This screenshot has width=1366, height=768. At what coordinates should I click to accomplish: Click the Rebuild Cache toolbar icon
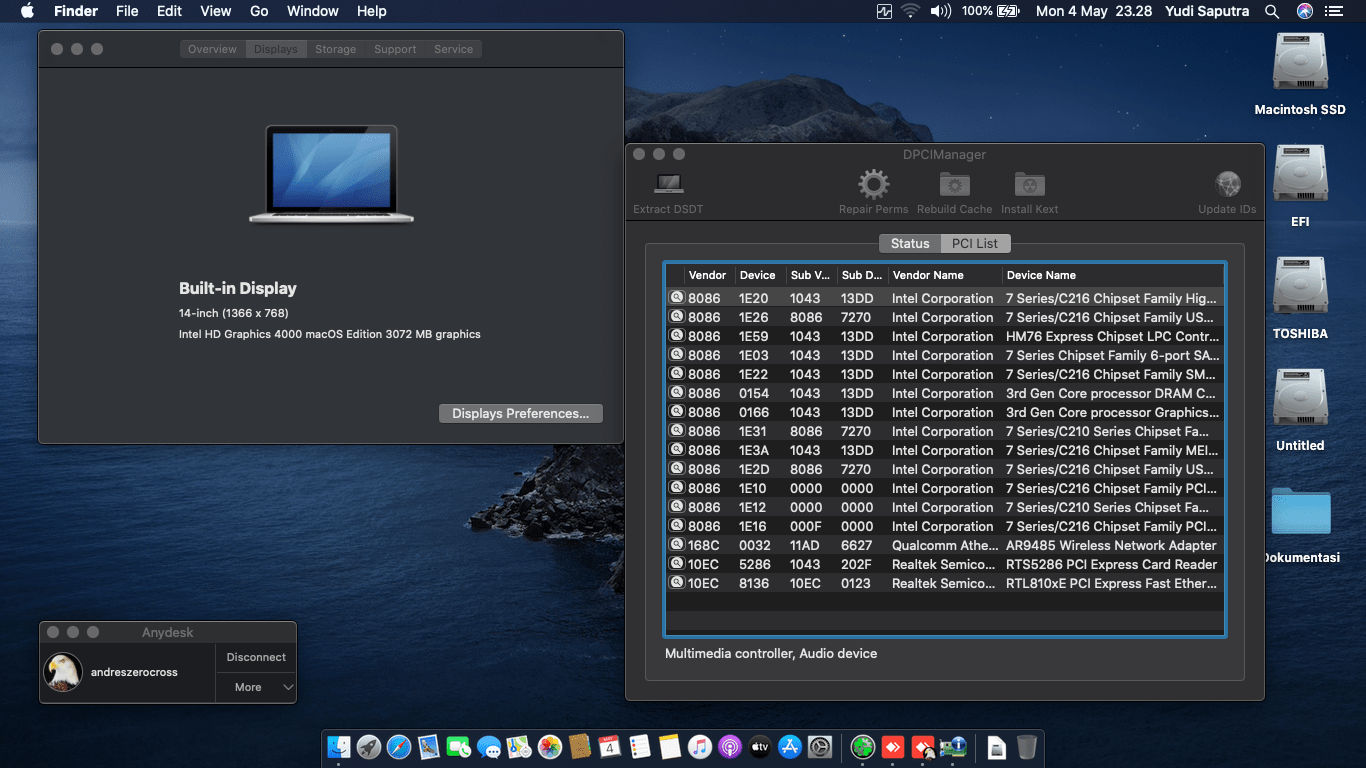(954, 185)
